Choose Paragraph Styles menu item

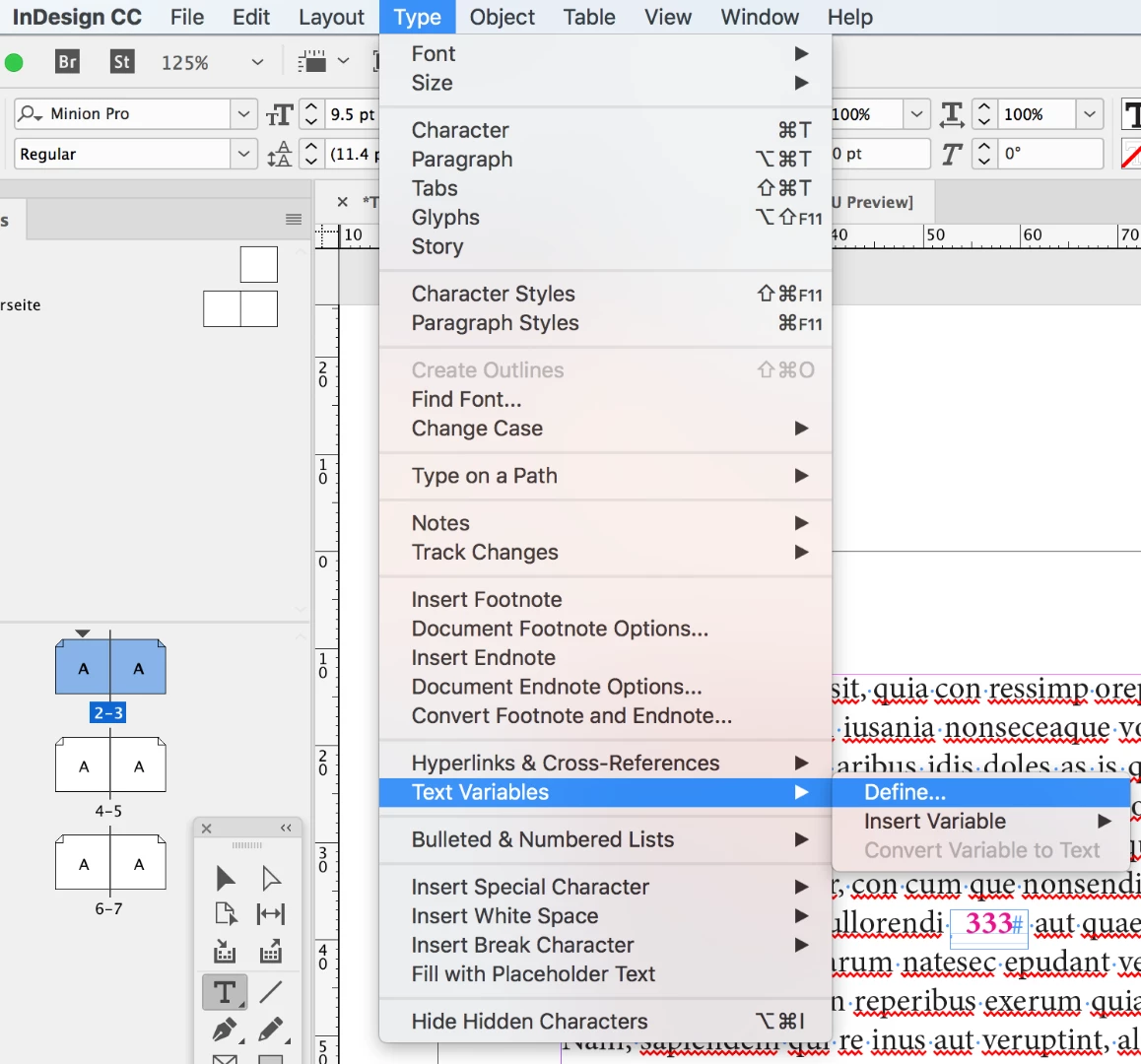605,323
